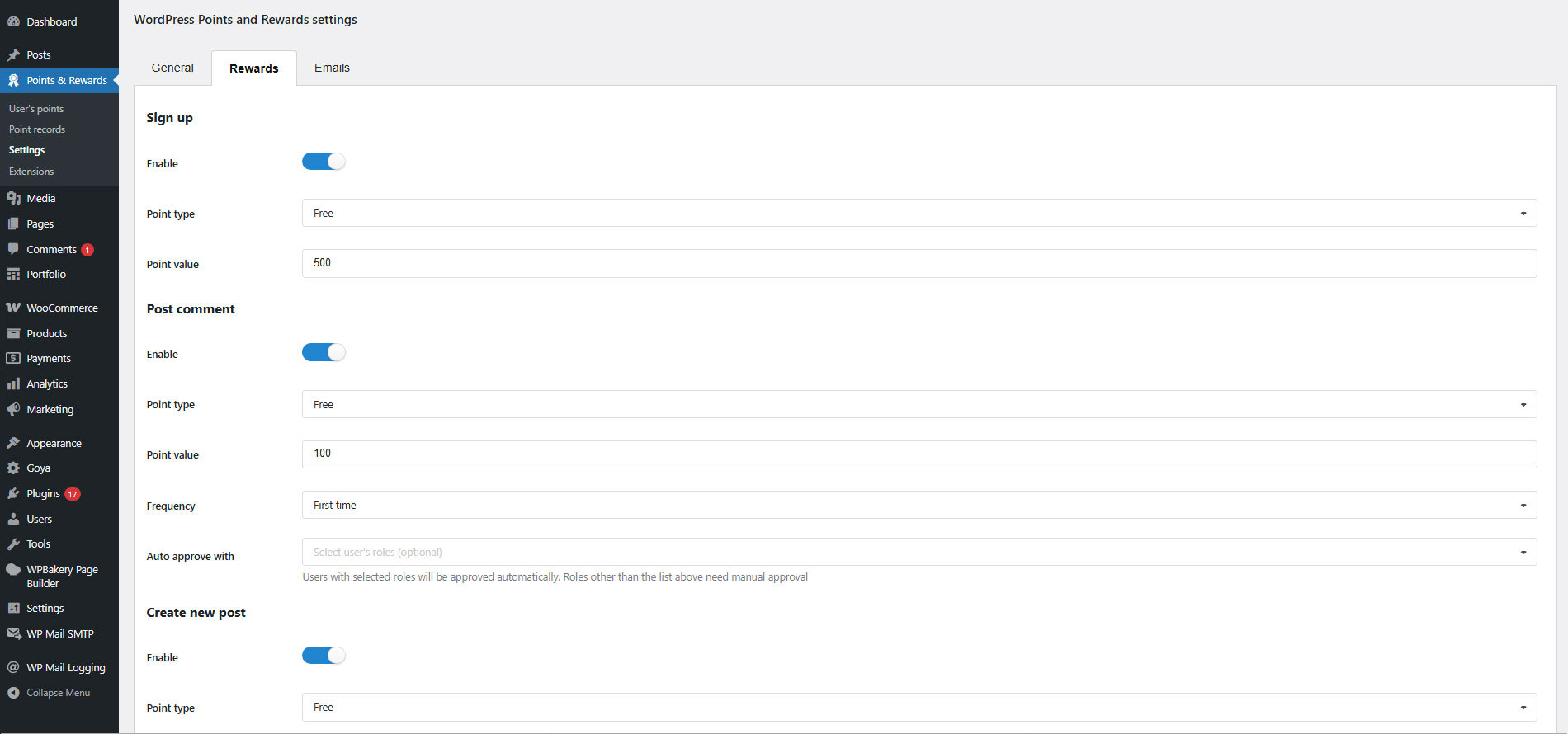
Task: Click the Plugins update count badge
Action: tap(73, 494)
